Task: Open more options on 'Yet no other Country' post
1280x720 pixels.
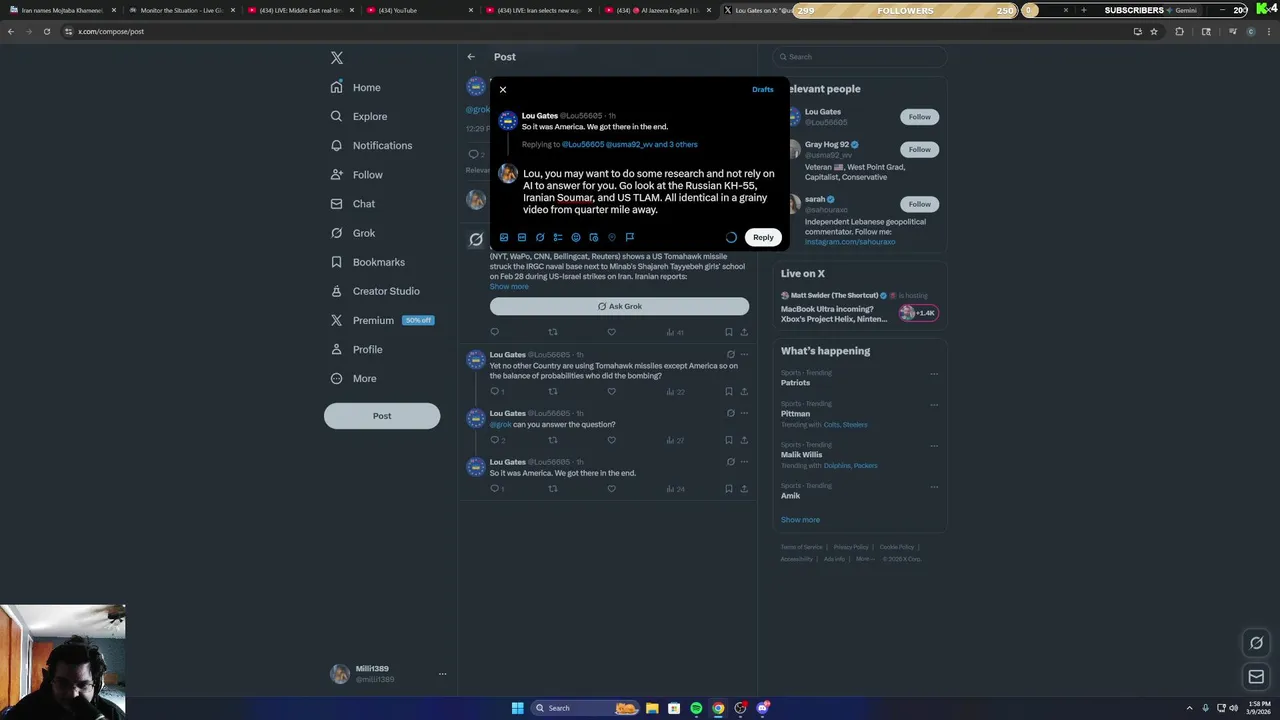Action: pyautogui.click(x=744, y=355)
